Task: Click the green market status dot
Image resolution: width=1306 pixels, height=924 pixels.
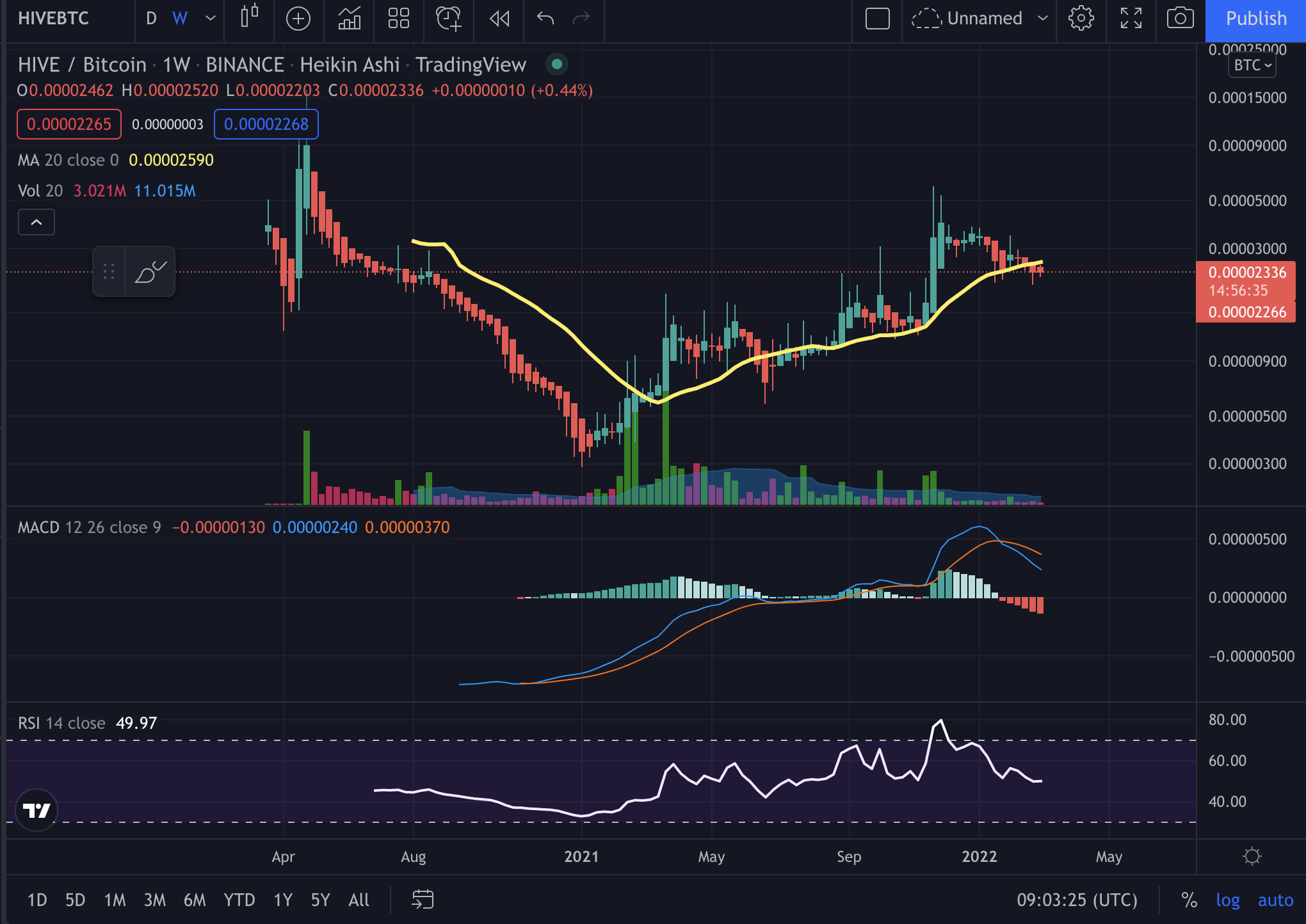Action: (557, 64)
